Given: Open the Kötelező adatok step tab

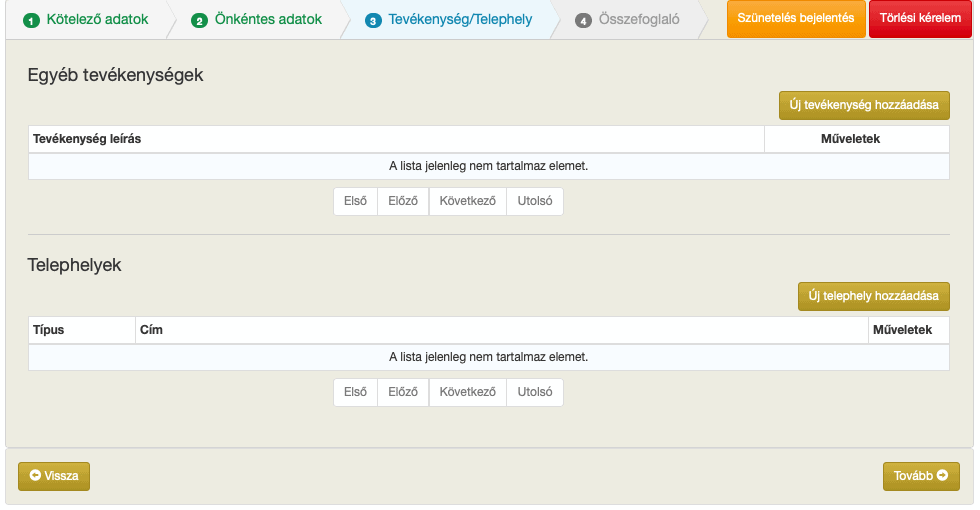Looking at the screenshot, I should coord(86,19).
